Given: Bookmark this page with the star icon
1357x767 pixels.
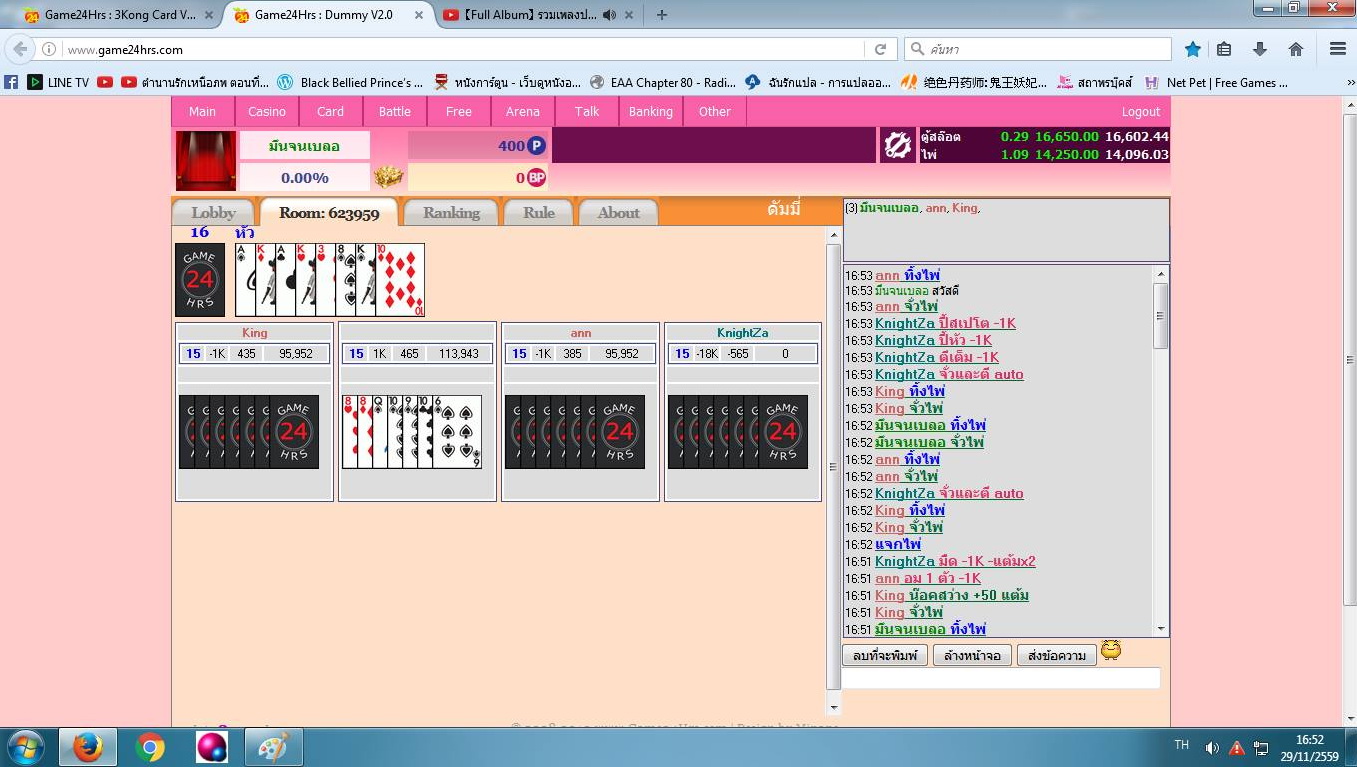Looking at the screenshot, I should click(x=1192, y=49).
